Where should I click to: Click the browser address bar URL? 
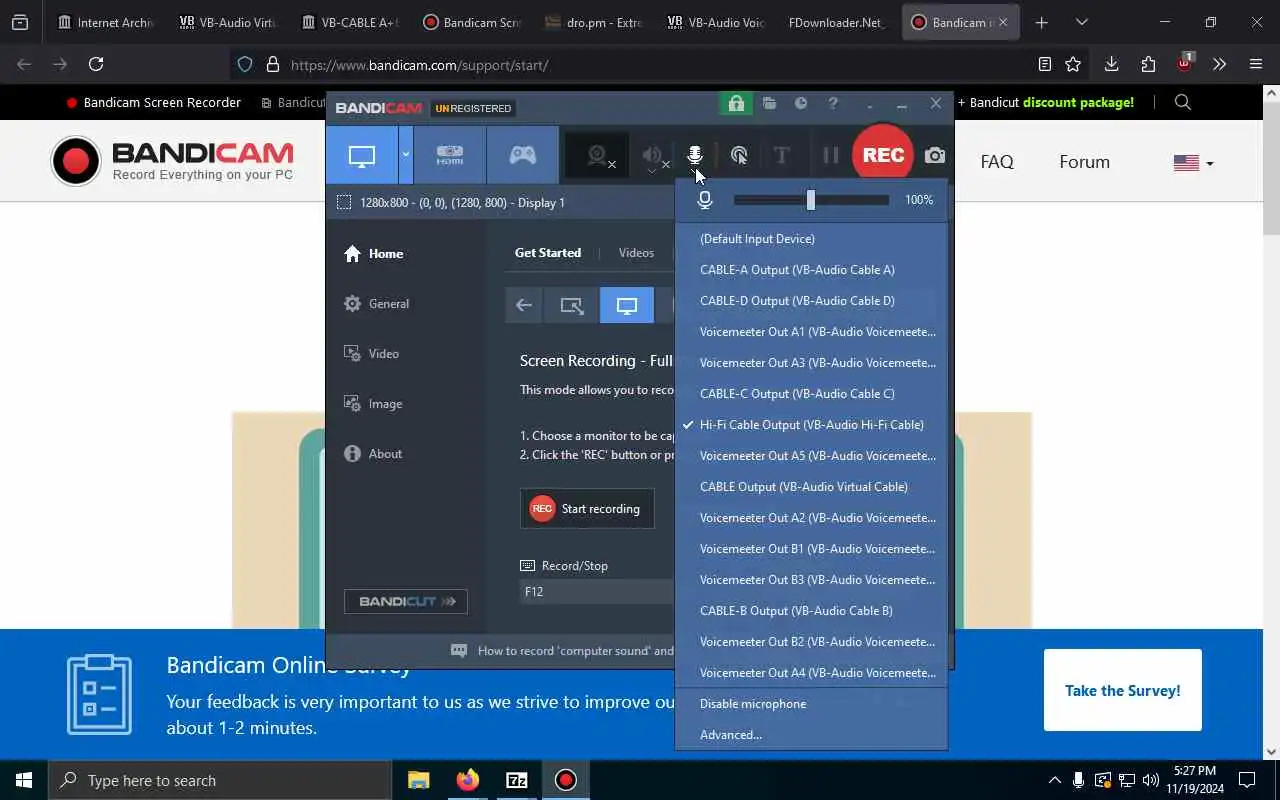click(x=420, y=65)
